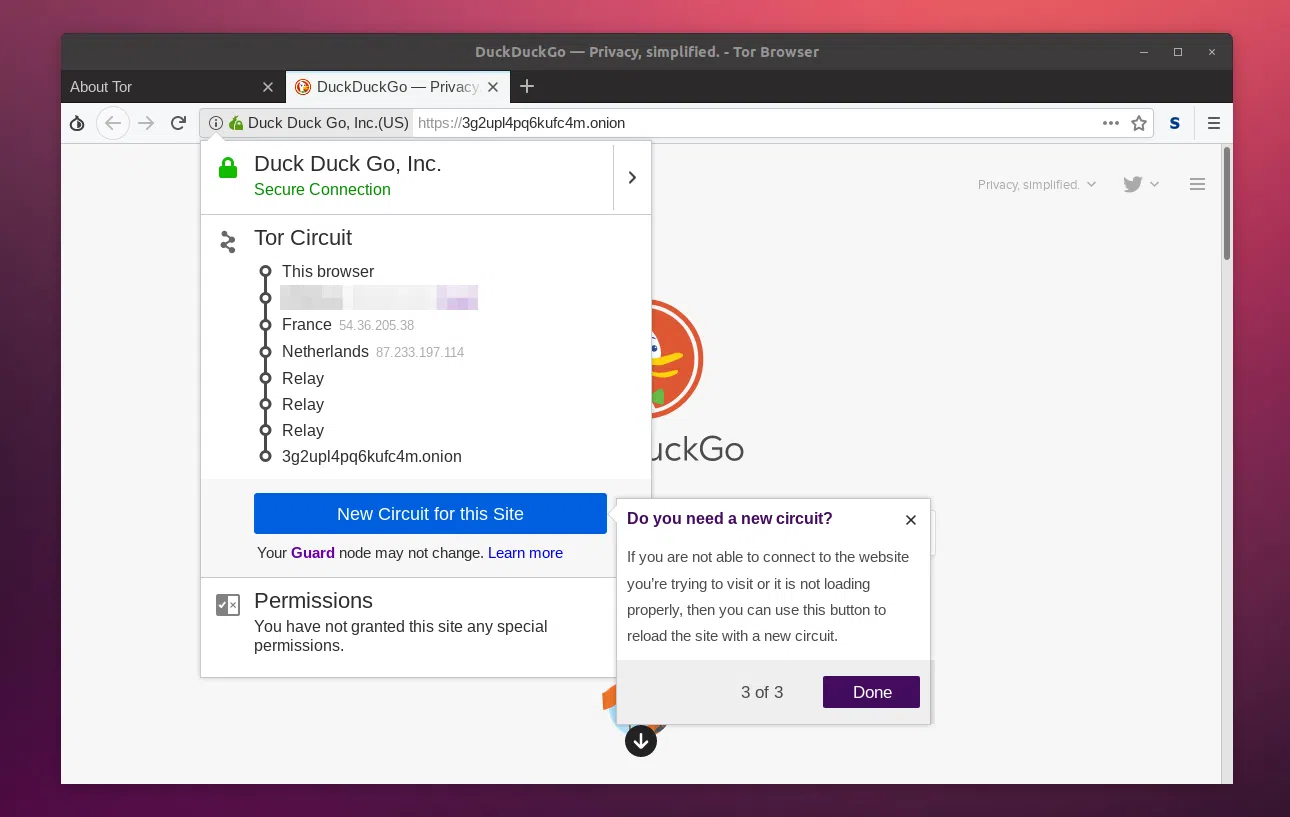
Task: Select the DuckDuckGo — Privacy tab
Action: [398, 87]
